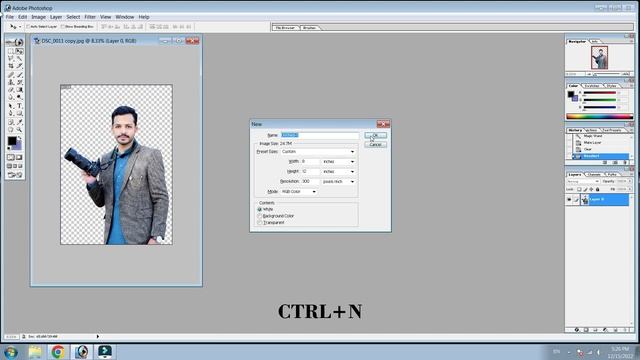The height and width of the screenshot is (360, 640).
Task: Click the Resolution value field
Action: click(310, 182)
